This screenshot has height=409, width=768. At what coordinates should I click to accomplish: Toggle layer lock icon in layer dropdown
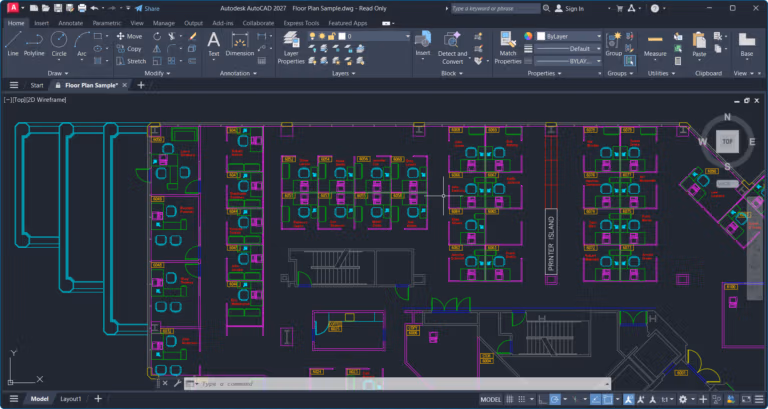(x=332, y=36)
